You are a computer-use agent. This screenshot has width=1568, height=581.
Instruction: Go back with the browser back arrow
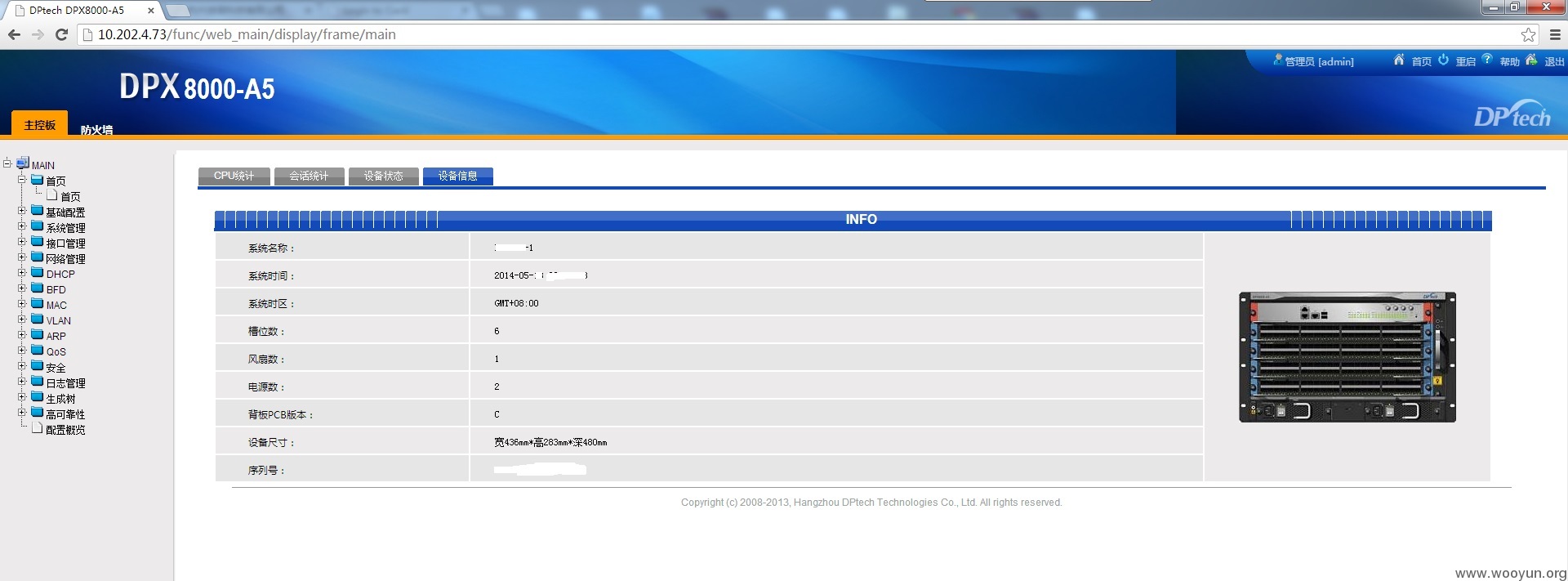click(x=14, y=34)
